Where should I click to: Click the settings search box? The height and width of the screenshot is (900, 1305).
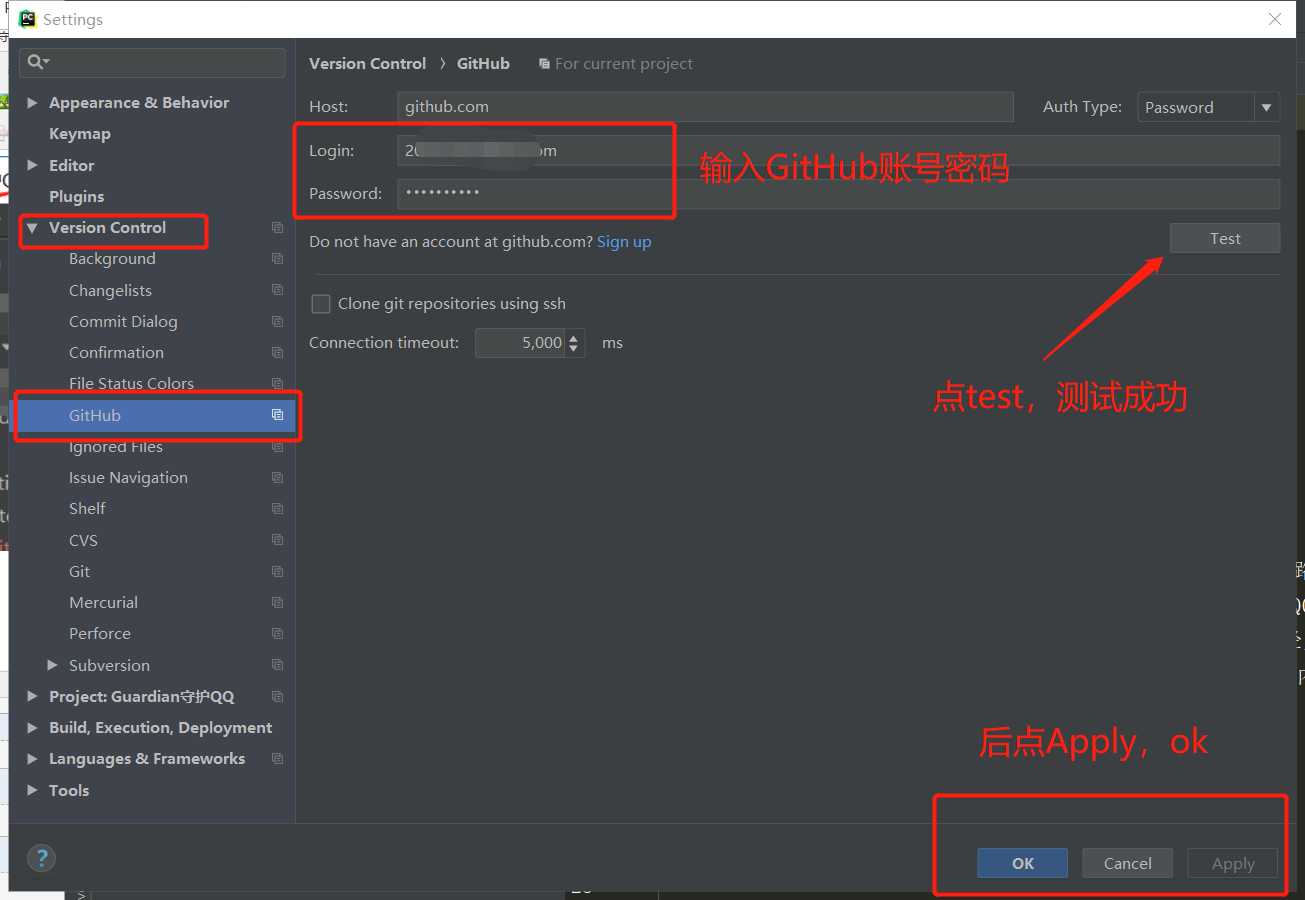(x=152, y=62)
